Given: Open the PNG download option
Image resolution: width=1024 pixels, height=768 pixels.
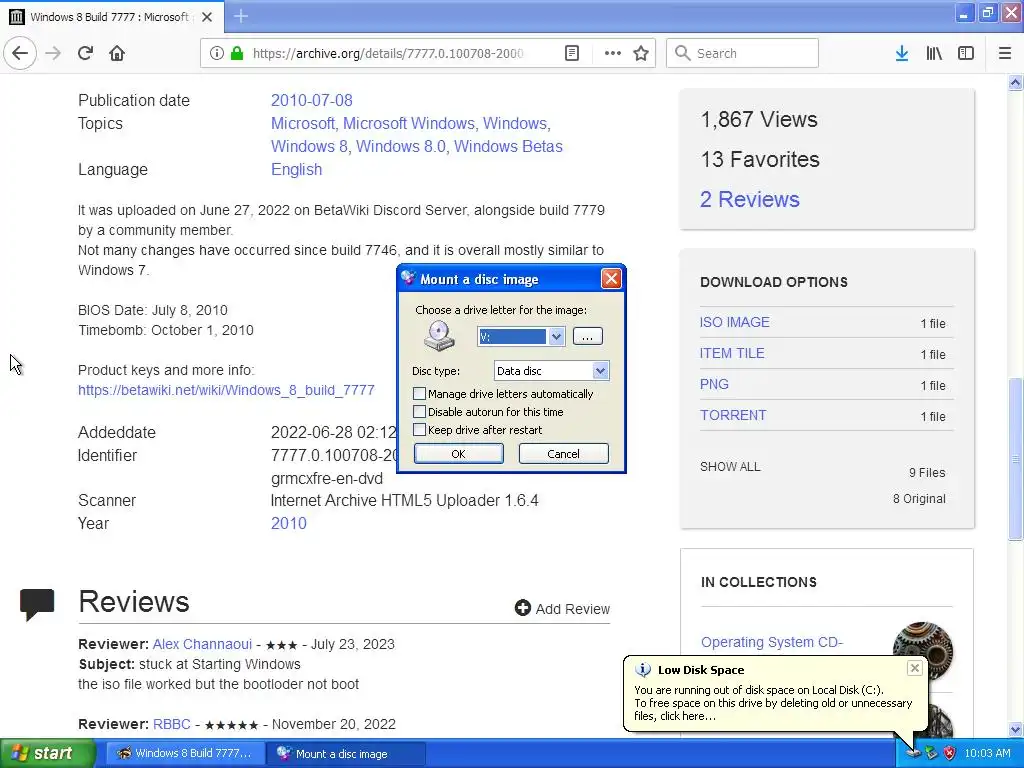Looking at the screenshot, I should [714, 384].
